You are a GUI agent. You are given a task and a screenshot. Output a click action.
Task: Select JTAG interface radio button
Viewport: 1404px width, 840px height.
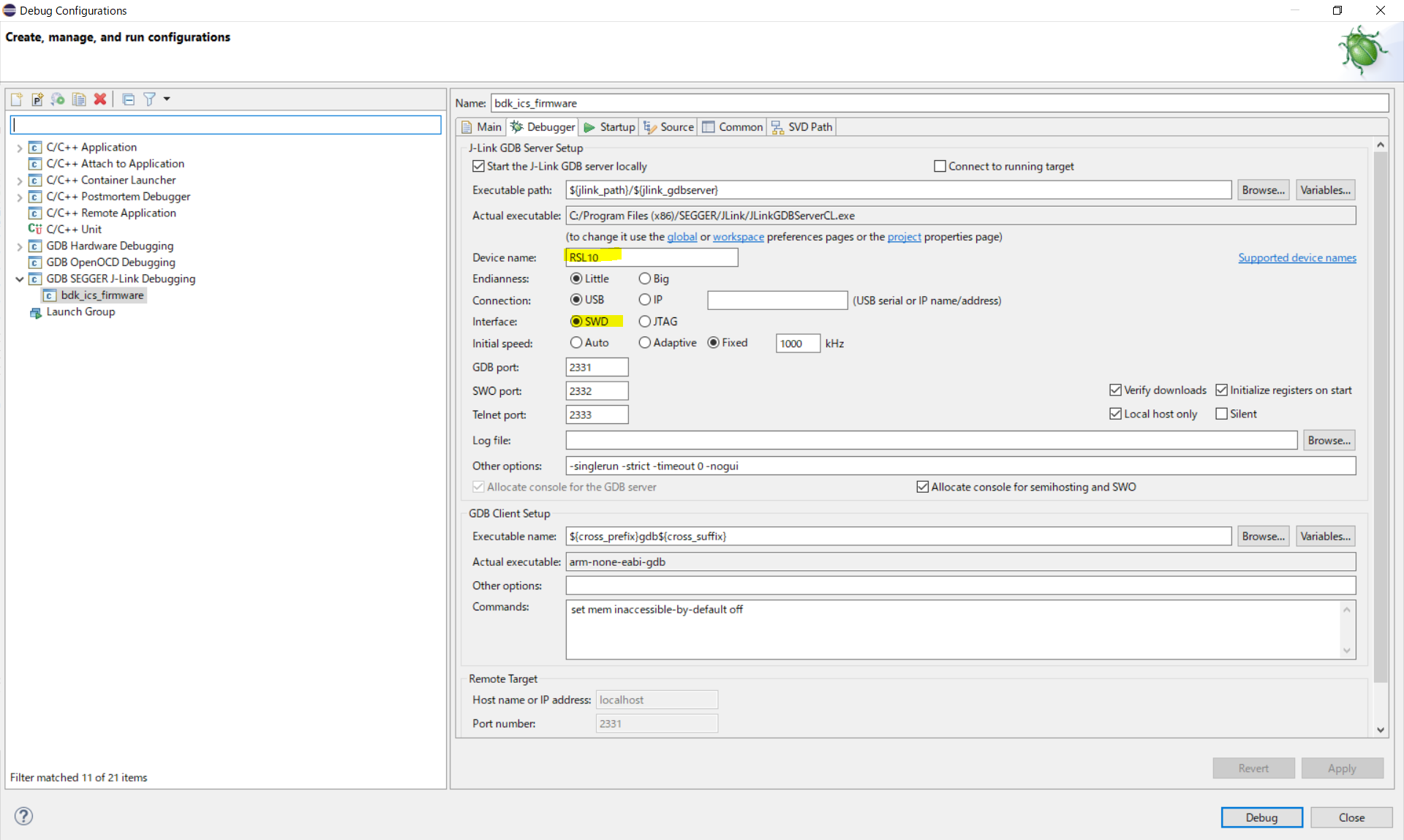pos(644,322)
